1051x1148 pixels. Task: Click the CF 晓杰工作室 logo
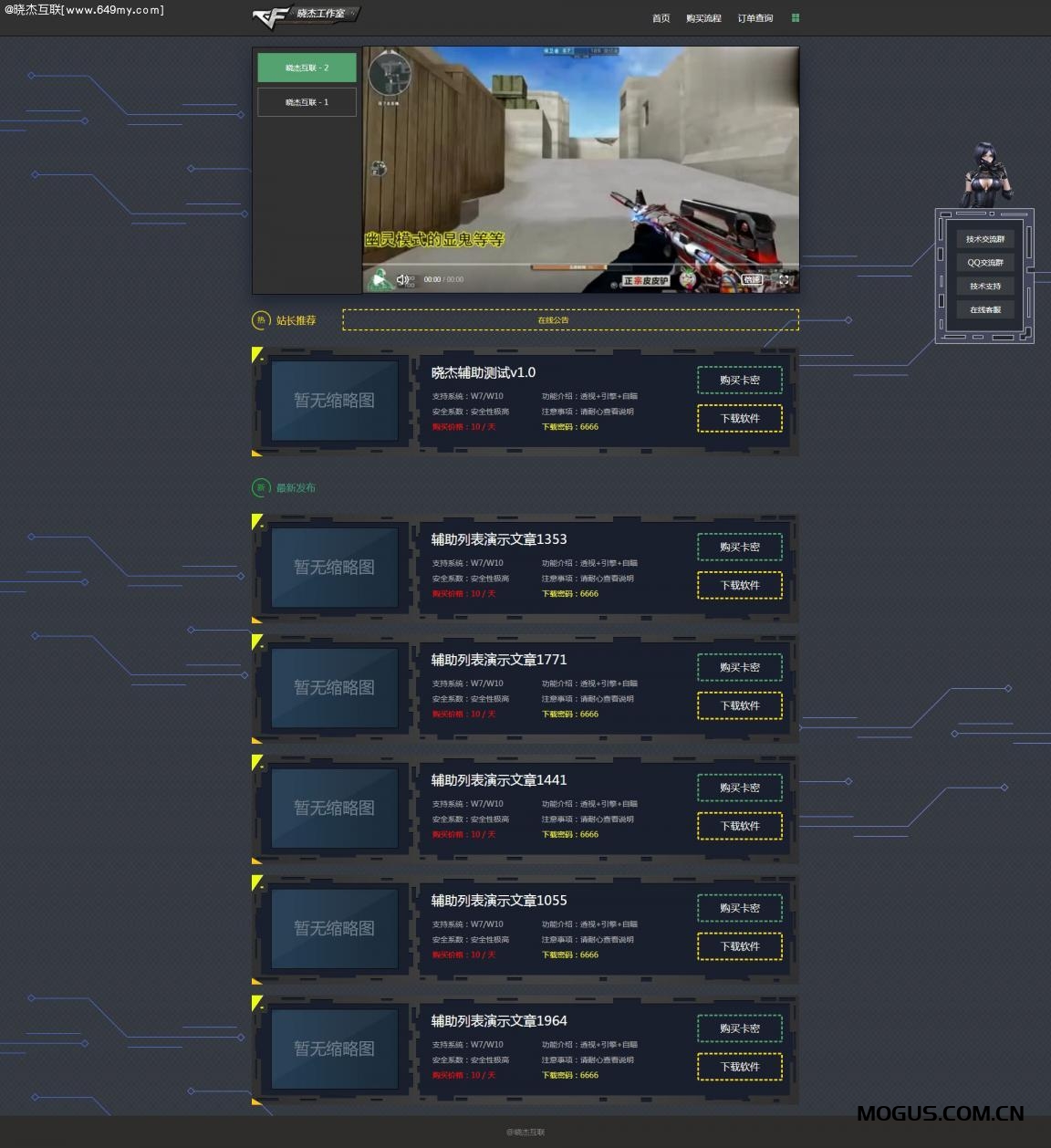305,16
